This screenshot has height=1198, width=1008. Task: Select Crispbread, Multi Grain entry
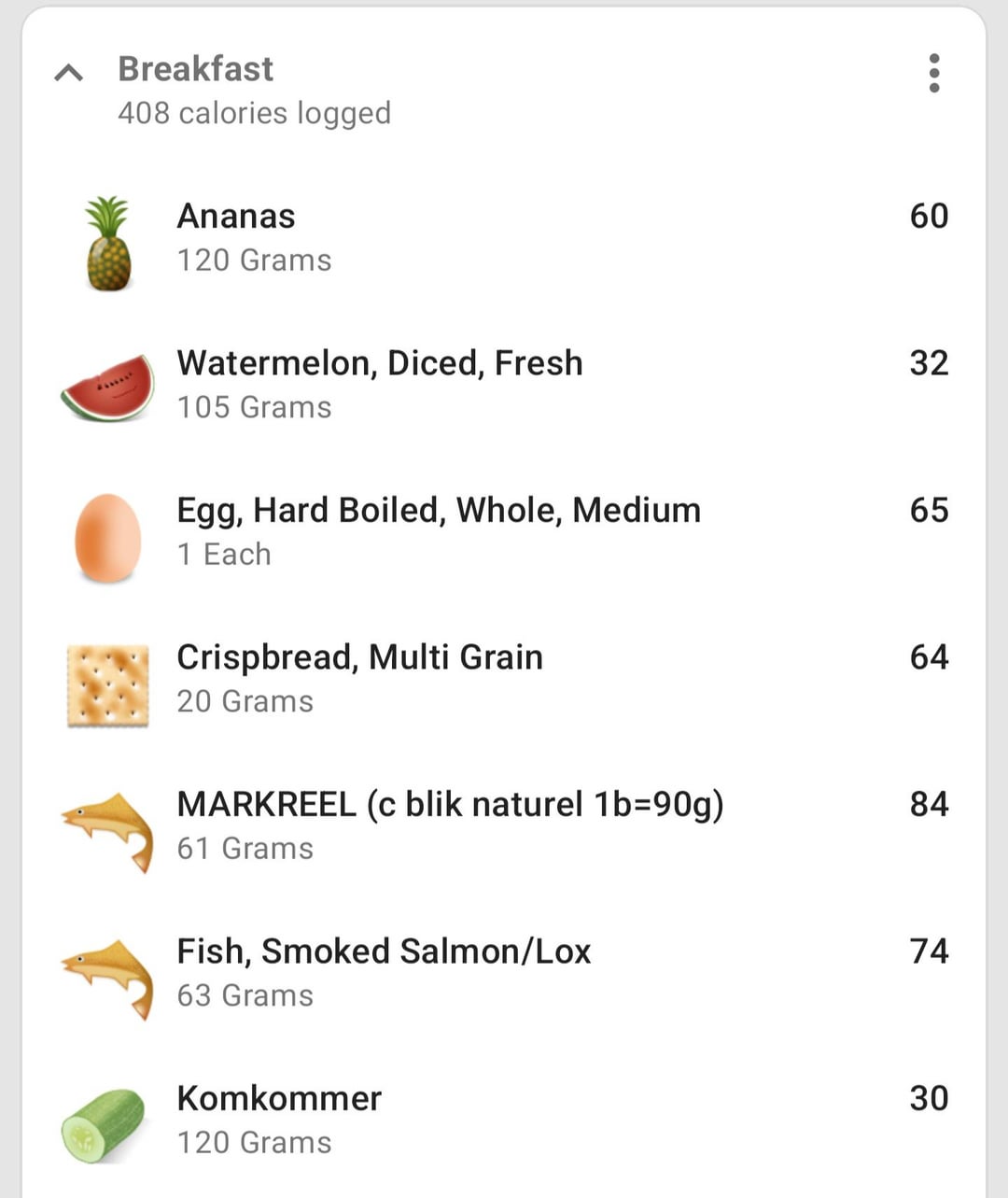coord(504,679)
